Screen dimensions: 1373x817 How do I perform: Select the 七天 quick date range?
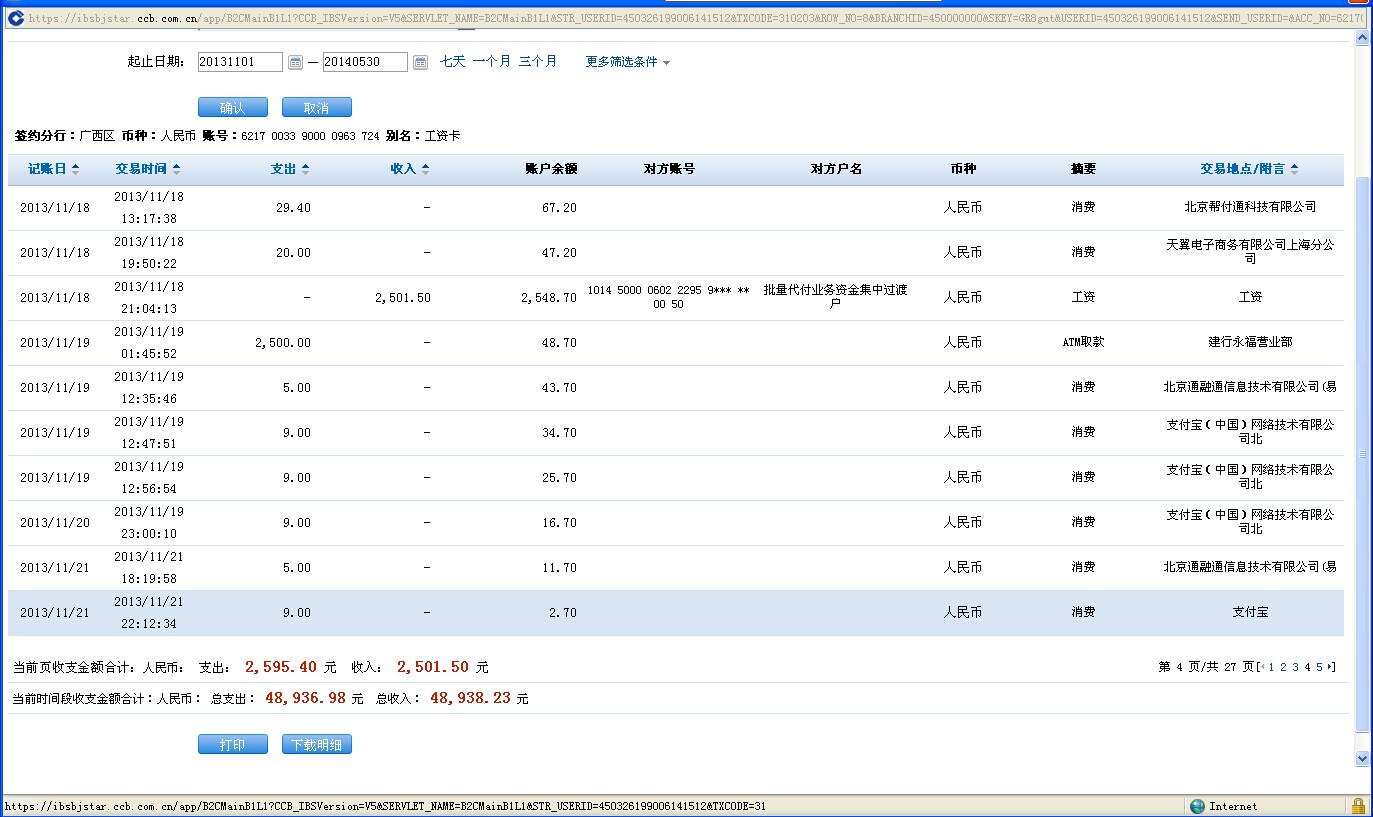452,62
